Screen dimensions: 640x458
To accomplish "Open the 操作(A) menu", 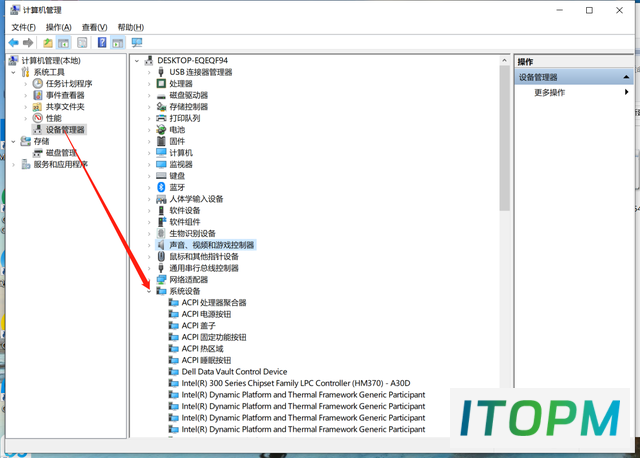I will pyautogui.click(x=59, y=27).
